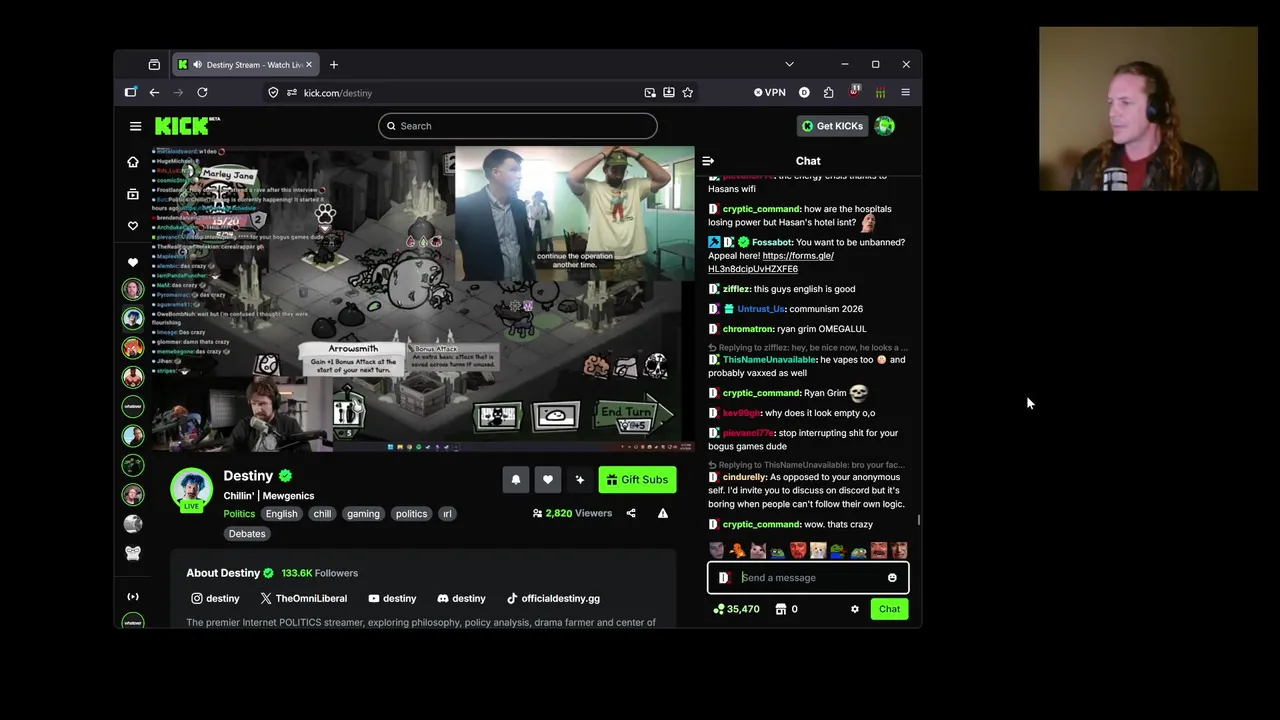Click the followed channel icon labeled whatever
This screenshot has width=1280, height=720.
pos(133,406)
